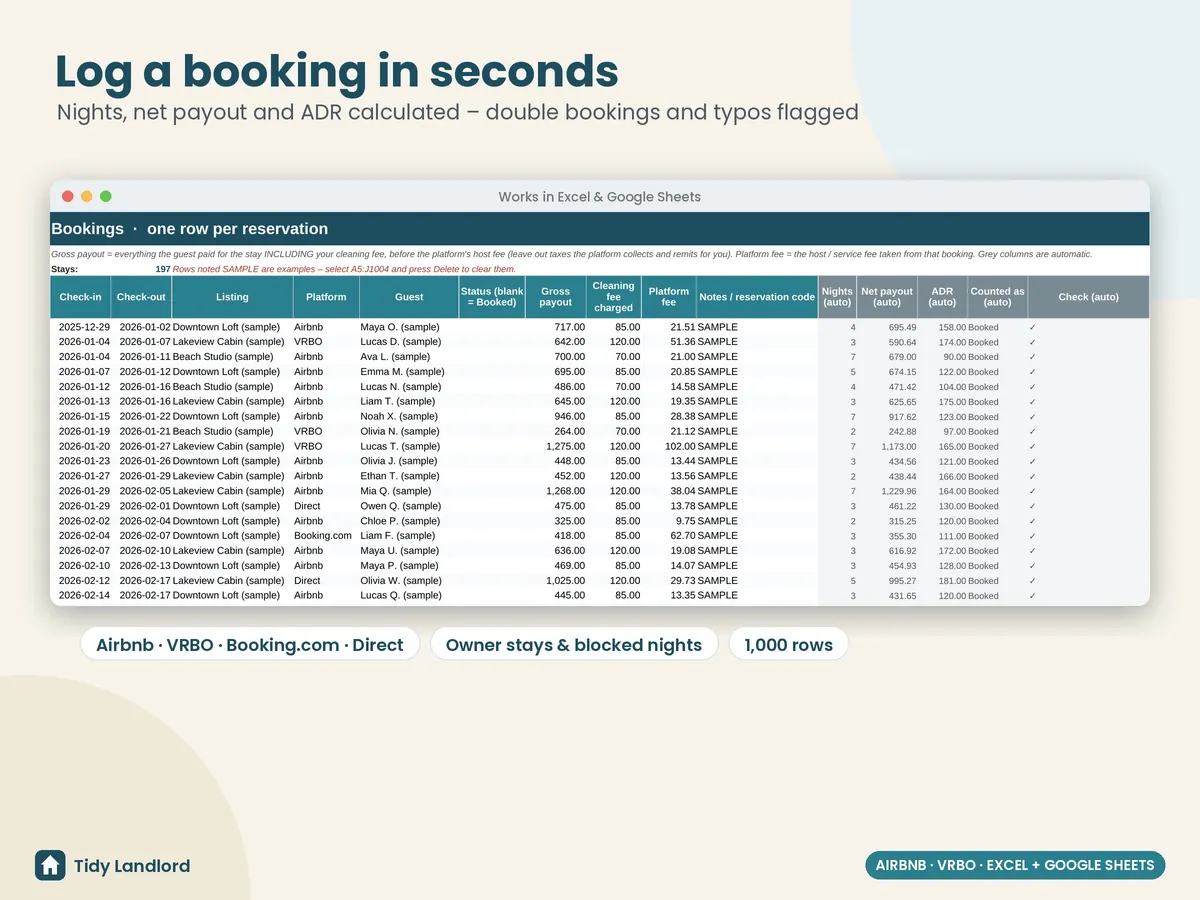Select the Platform column header
Image resolution: width=1200 pixels, height=900 pixels.
click(x=326, y=297)
